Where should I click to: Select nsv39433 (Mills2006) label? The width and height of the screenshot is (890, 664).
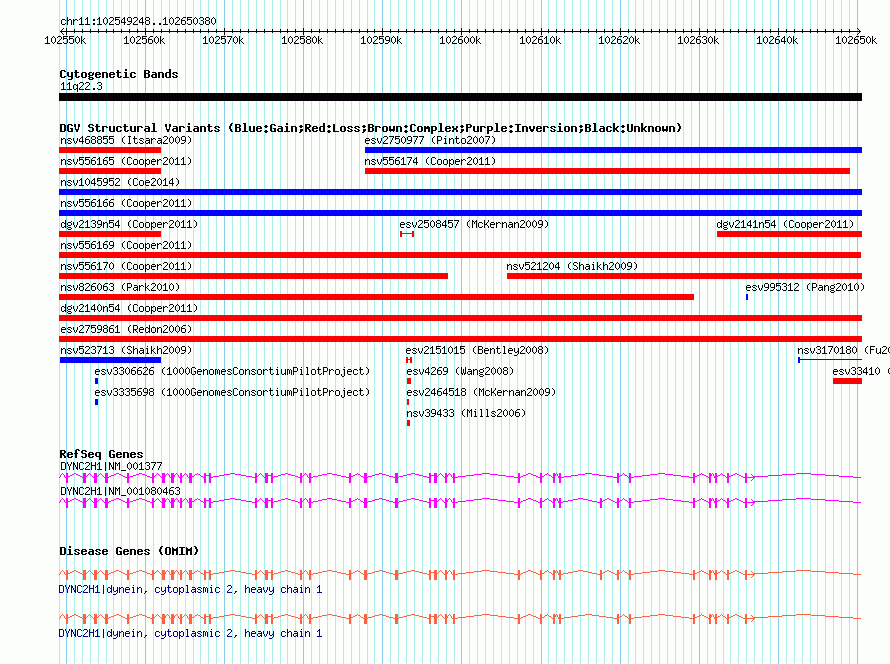466,413
